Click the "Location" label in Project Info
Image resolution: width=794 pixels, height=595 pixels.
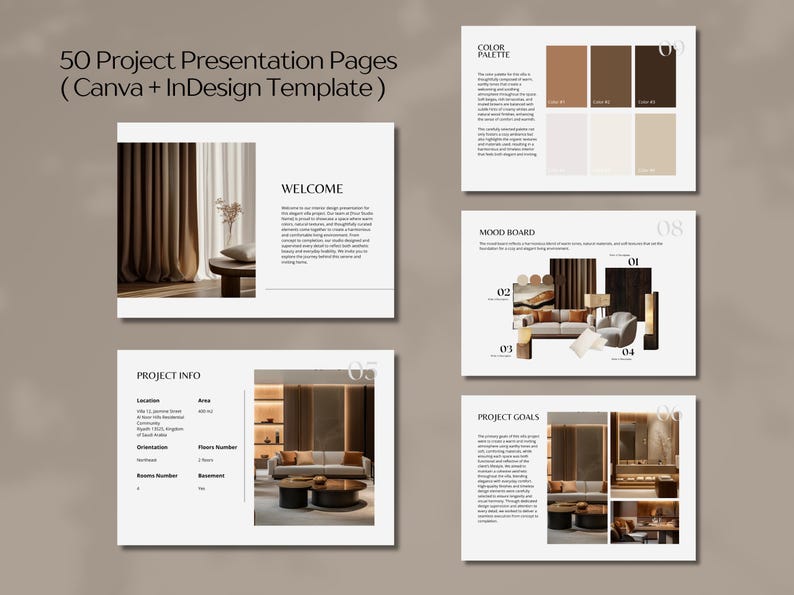click(148, 401)
